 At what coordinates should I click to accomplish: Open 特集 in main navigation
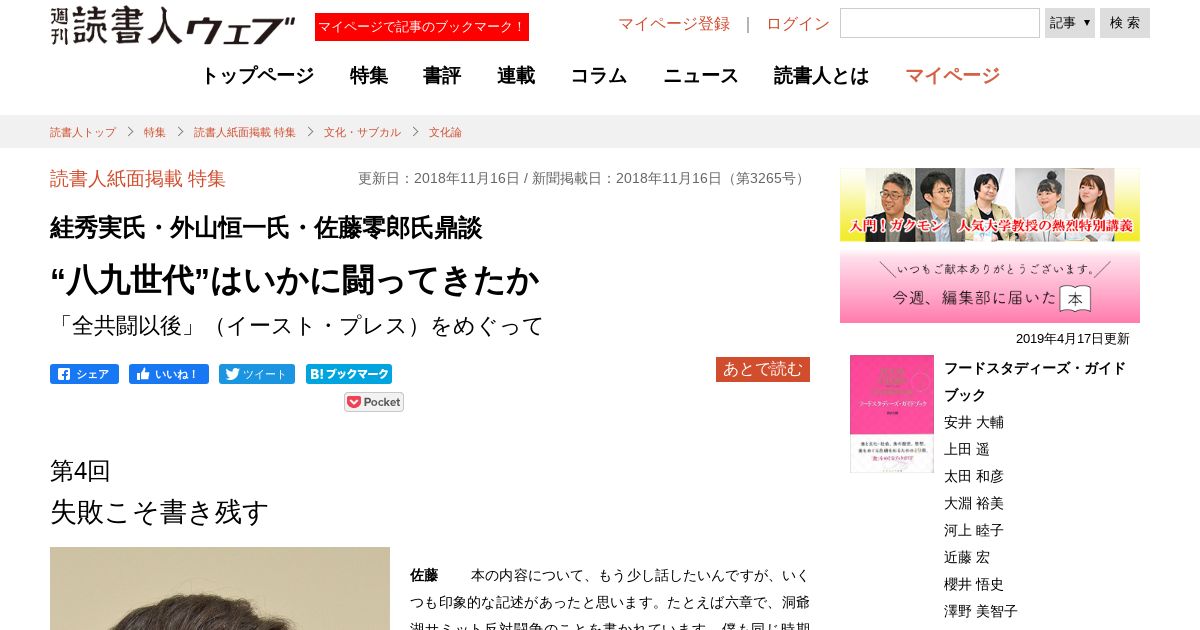tap(369, 75)
